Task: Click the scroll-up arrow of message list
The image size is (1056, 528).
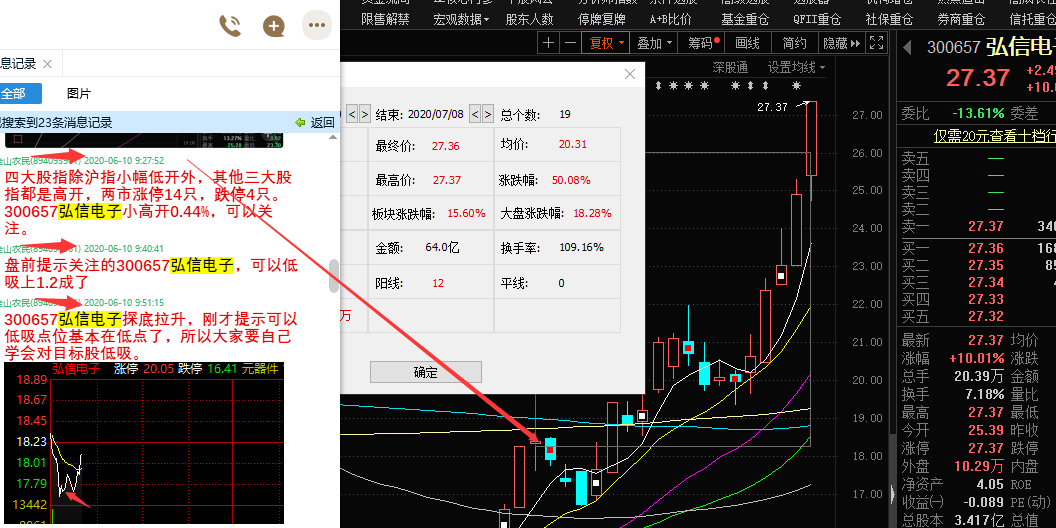Action: pos(333,137)
